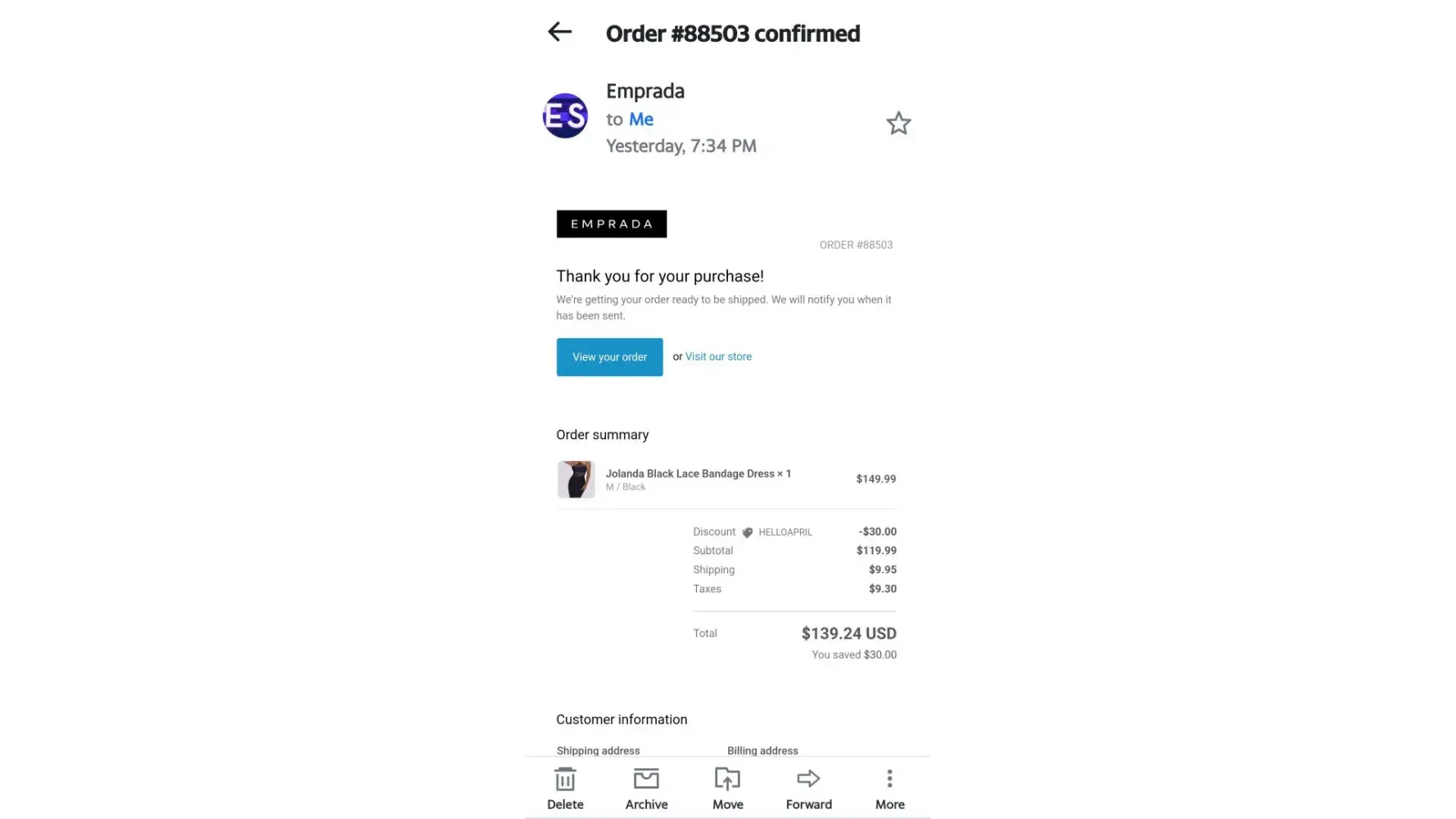This screenshot has height=819, width=1456.
Task: Open the black dress product thumbnail
Action: point(576,479)
